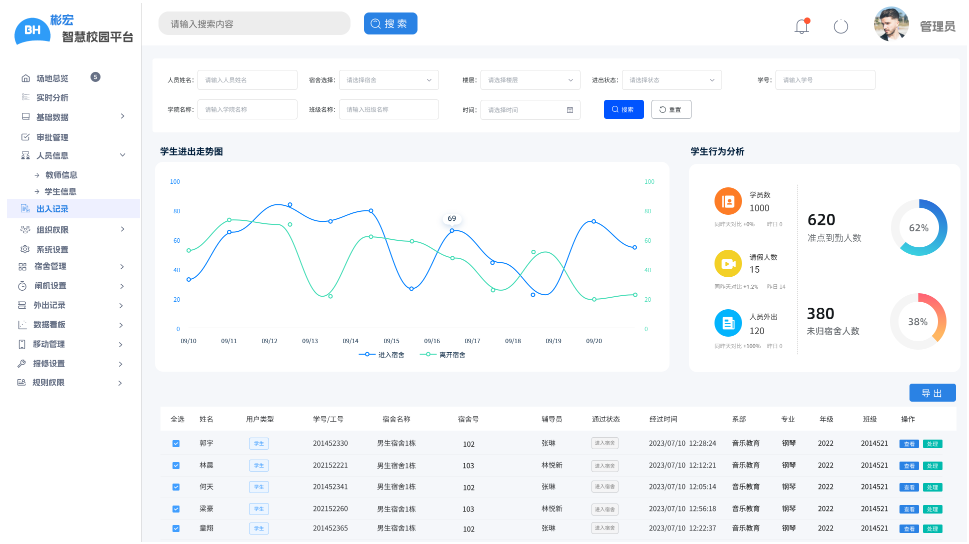Click the yellow 请假人数 camera icon
The height and width of the screenshot is (544, 969).
pyautogui.click(x=728, y=263)
